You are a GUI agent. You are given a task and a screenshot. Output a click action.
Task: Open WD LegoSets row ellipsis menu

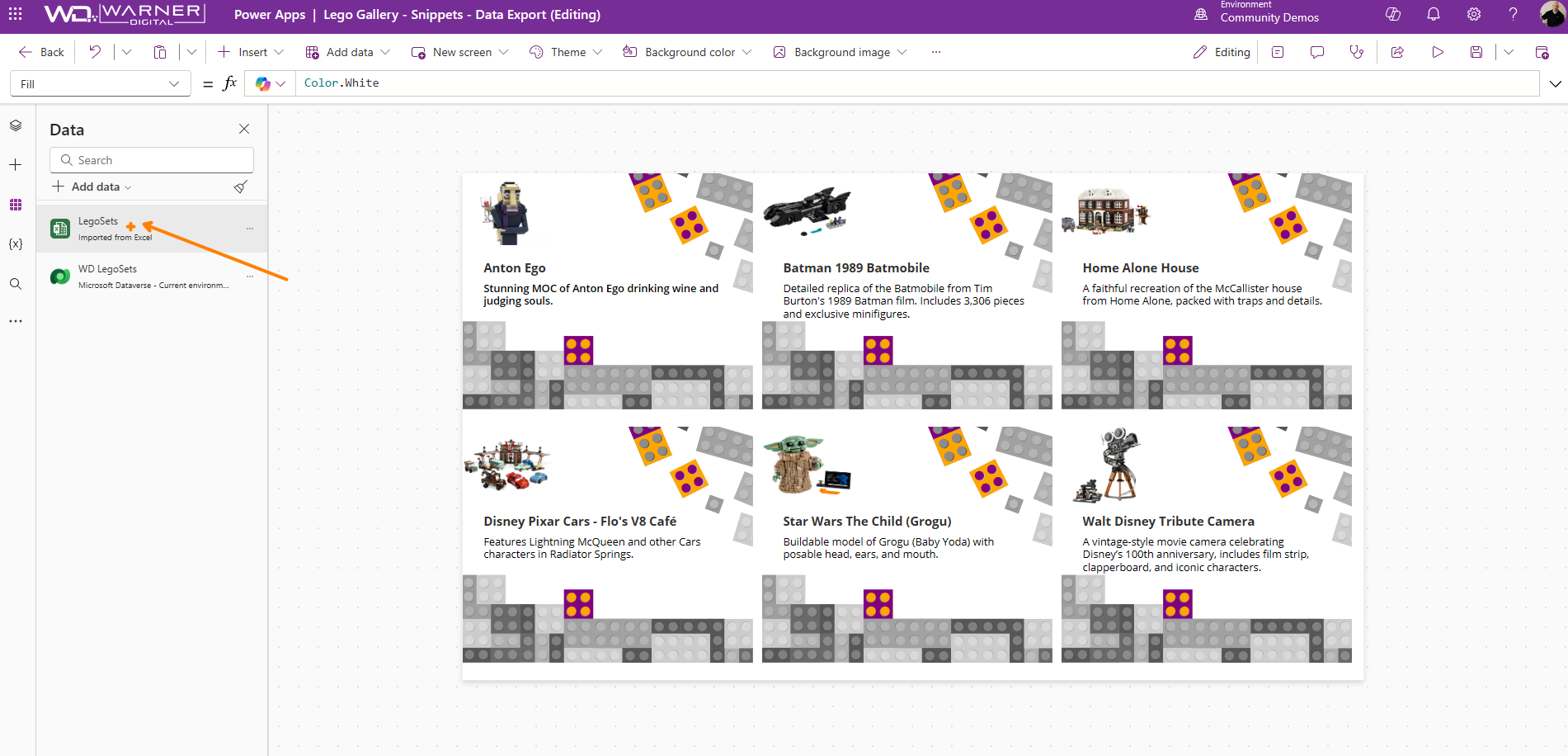(x=250, y=276)
